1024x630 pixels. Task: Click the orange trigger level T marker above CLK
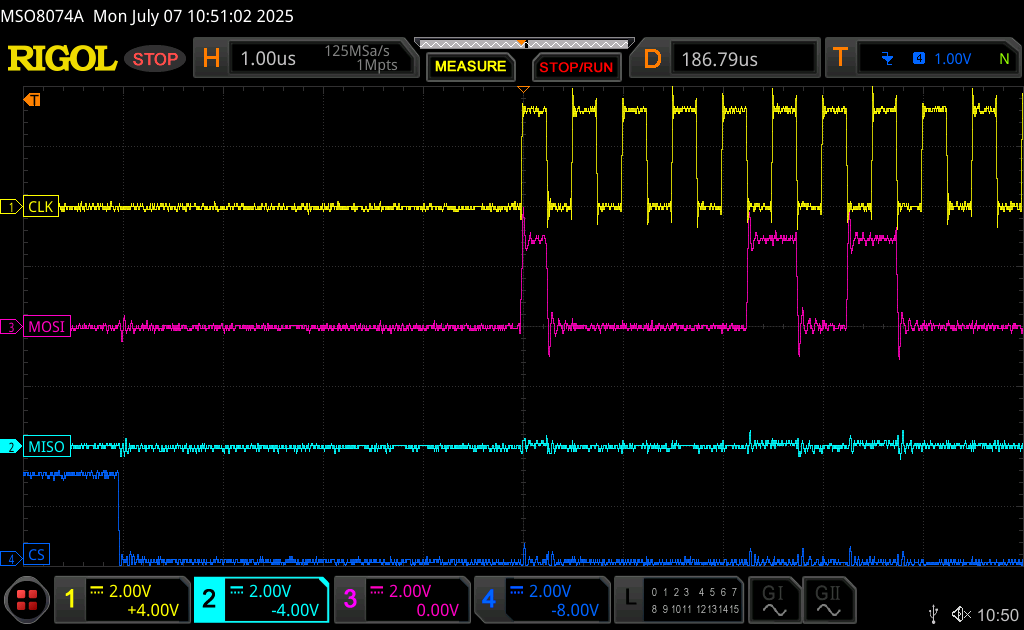coord(32,99)
